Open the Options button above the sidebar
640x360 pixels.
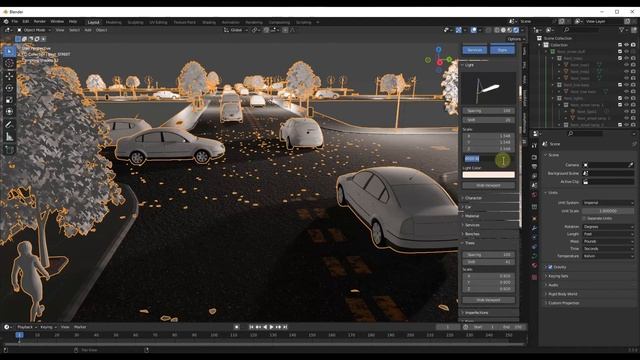[516, 39]
